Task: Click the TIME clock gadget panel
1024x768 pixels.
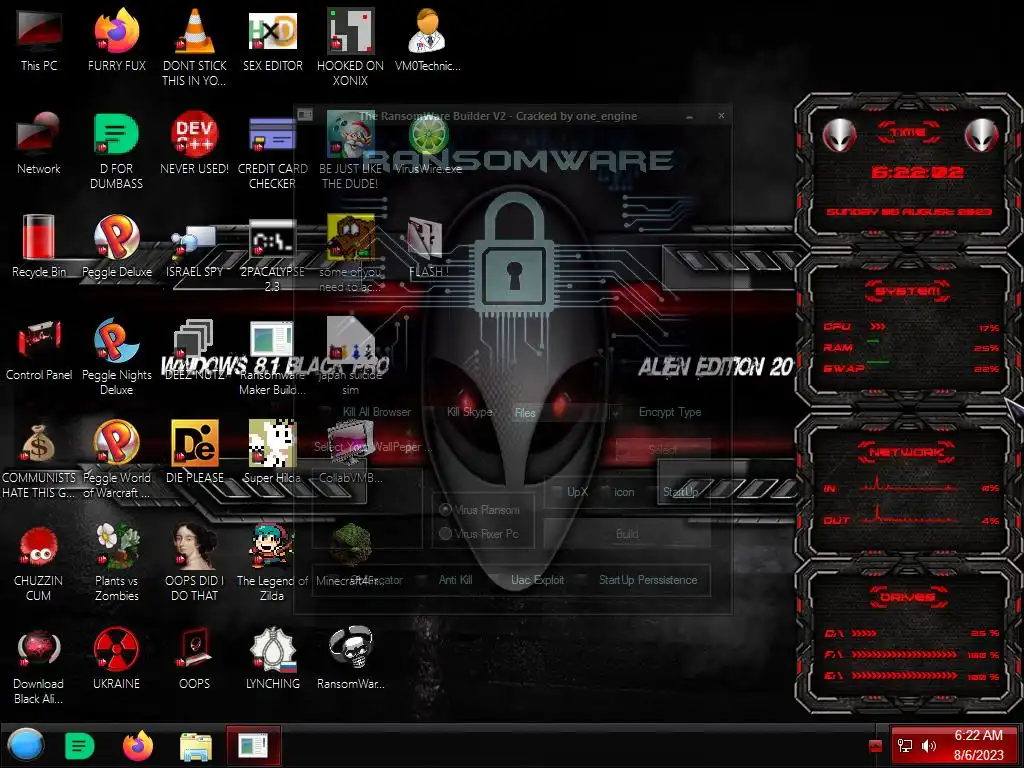Action: click(909, 171)
